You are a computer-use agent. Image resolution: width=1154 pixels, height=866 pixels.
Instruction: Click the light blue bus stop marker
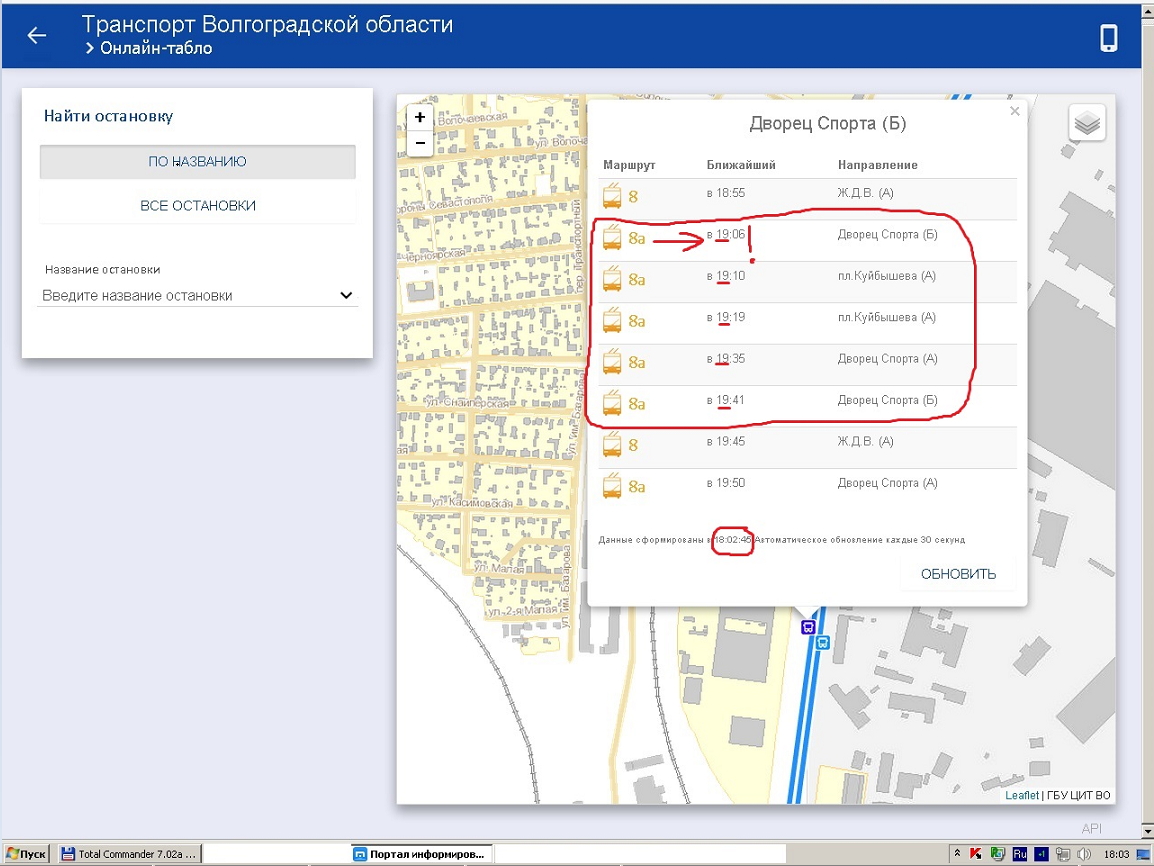pyautogui.click(x=822, y=643)
